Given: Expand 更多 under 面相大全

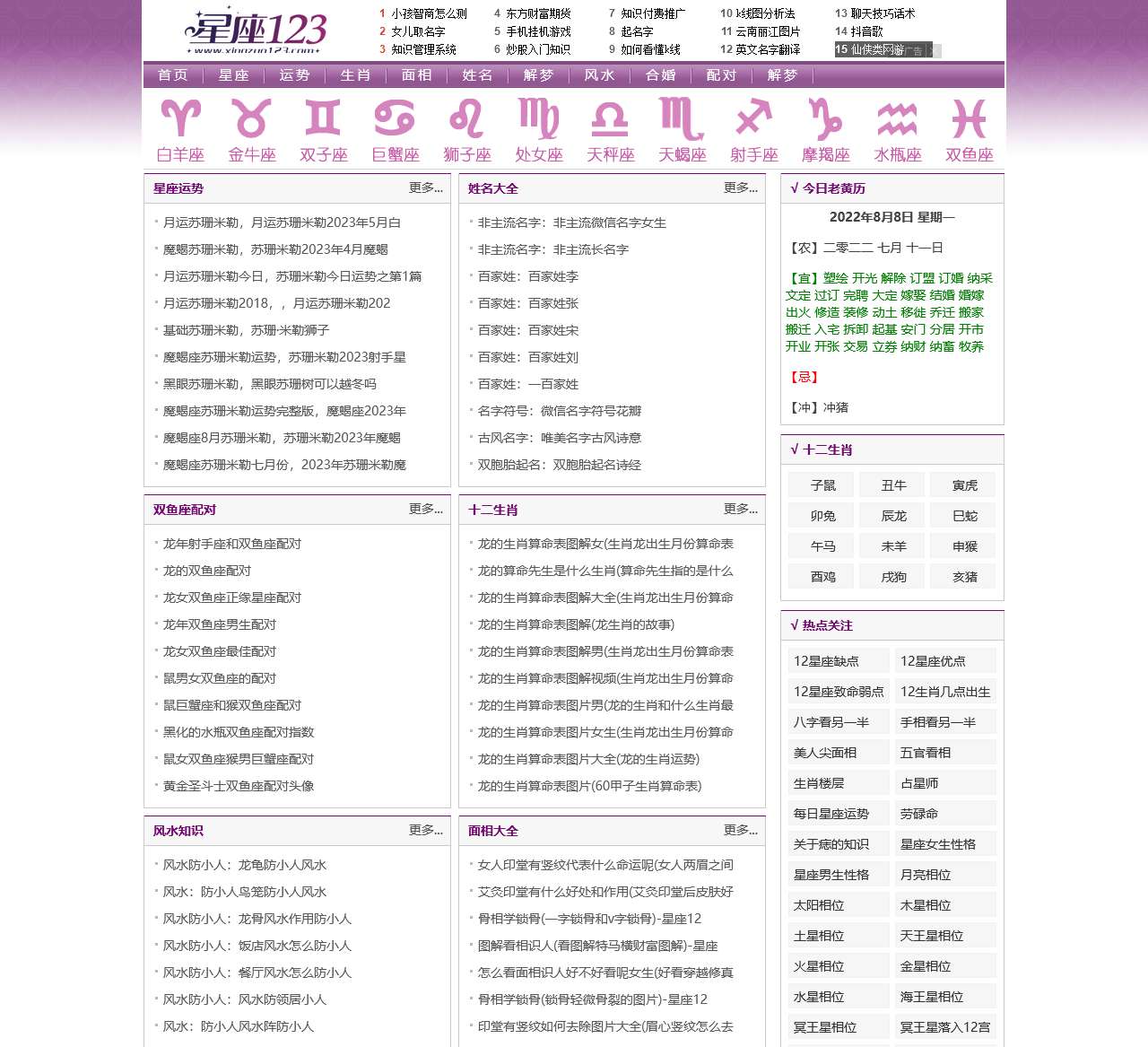Looking at the screenshot, I should coord(741,830).
